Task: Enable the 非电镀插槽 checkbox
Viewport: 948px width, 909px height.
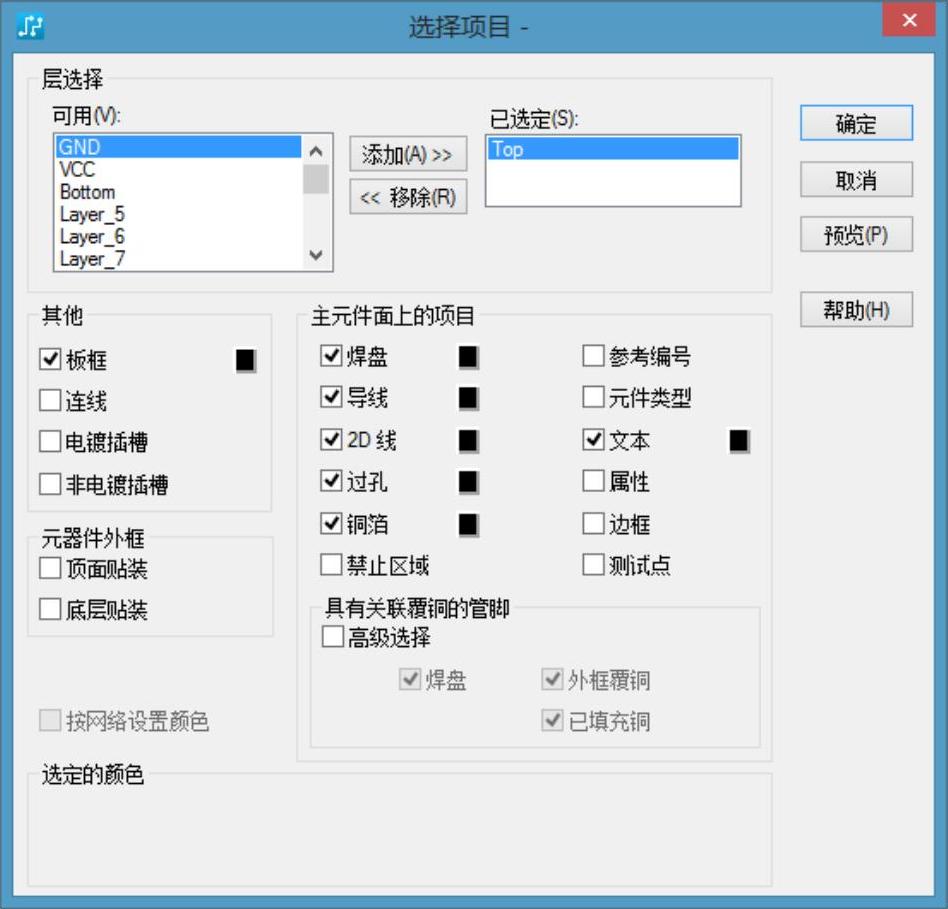Action: pyautogui.click(x=50, y=484)
